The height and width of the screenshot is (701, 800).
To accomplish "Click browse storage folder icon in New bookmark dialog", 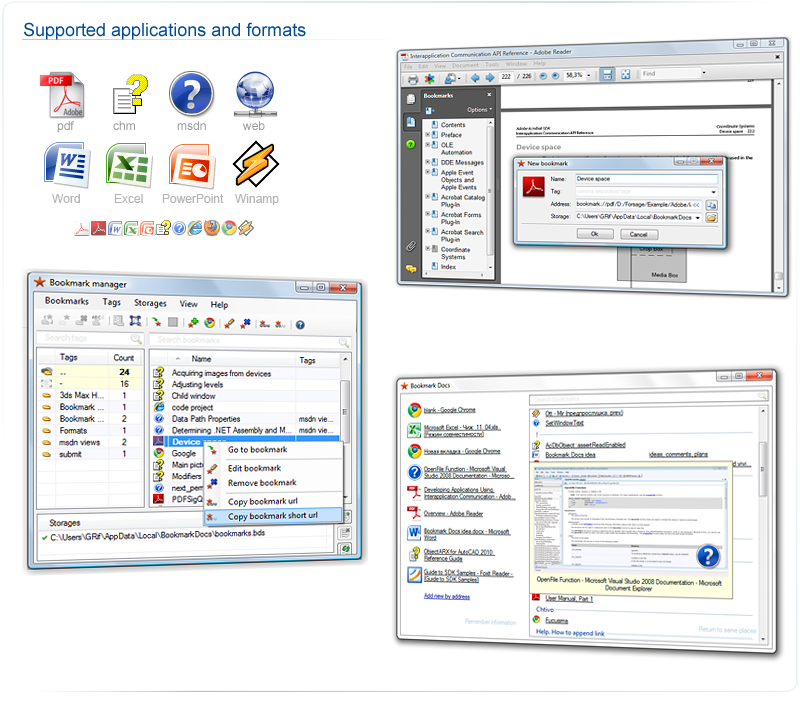I will point(711,218).
